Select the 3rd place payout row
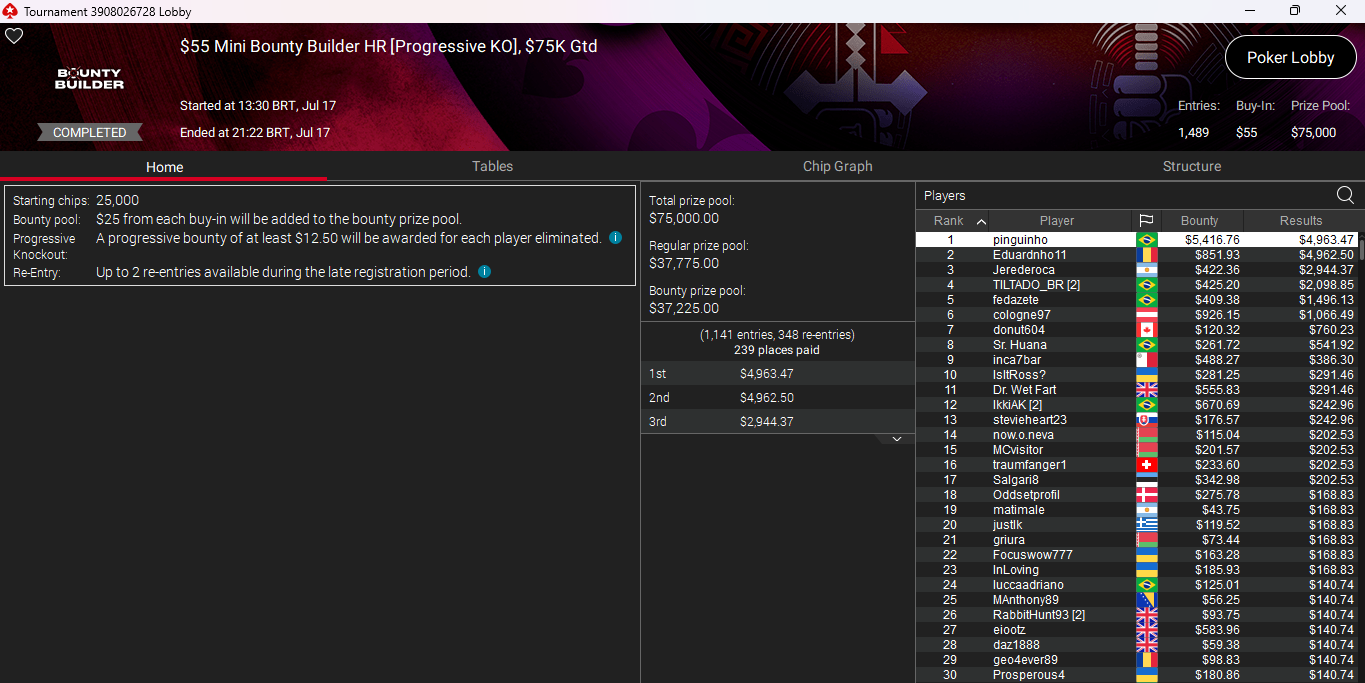The height and width of the screenshot is (683, 1365). pyautogui.click(x=777, y=421)
